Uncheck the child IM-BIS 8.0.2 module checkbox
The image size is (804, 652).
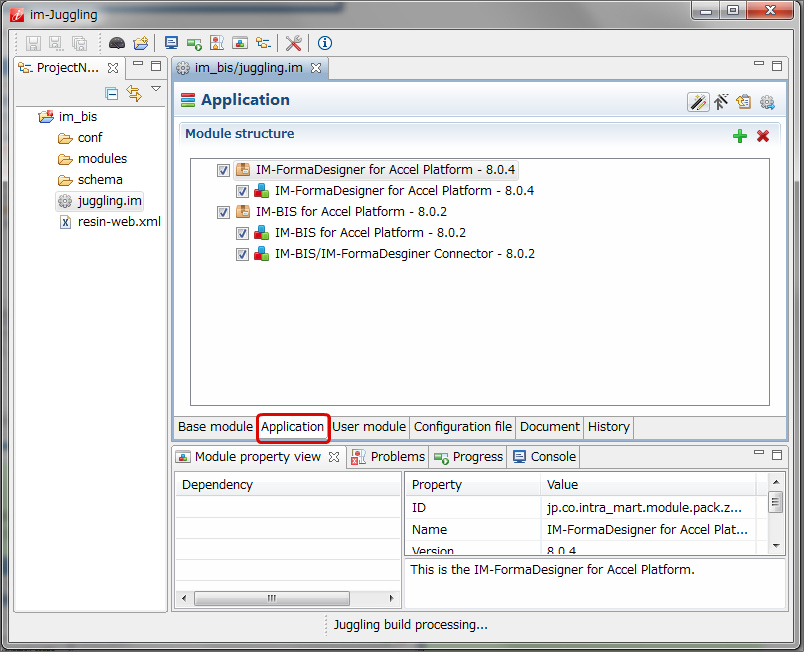pyautogui.click(x=242, y=233)
